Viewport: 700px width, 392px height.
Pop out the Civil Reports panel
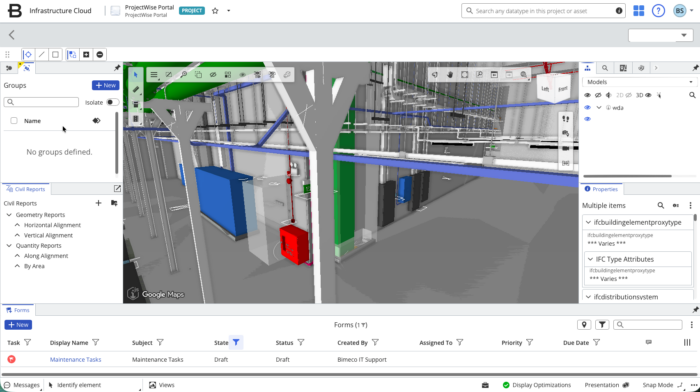117,189
